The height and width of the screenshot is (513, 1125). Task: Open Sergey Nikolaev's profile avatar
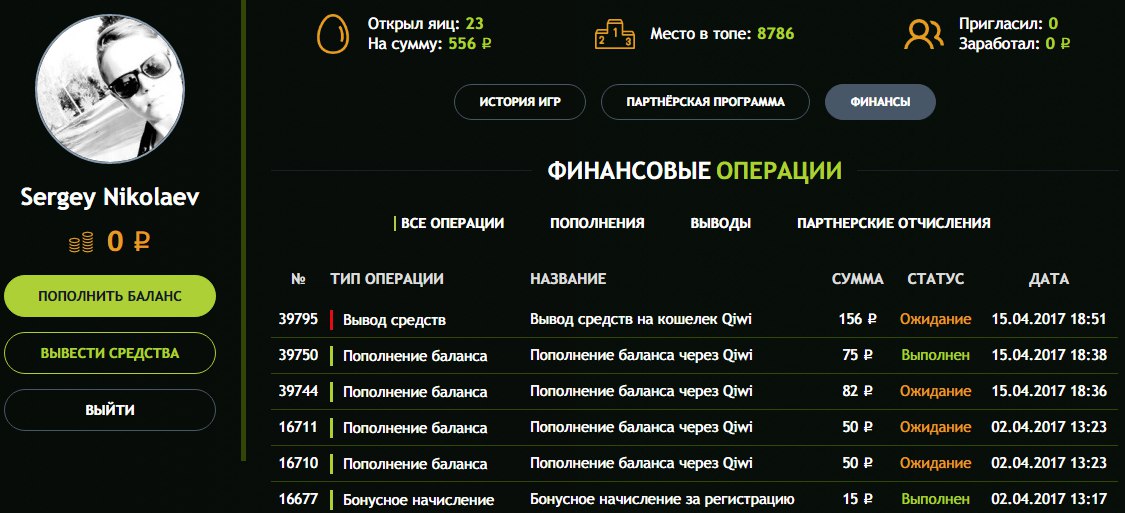(110, 88)
